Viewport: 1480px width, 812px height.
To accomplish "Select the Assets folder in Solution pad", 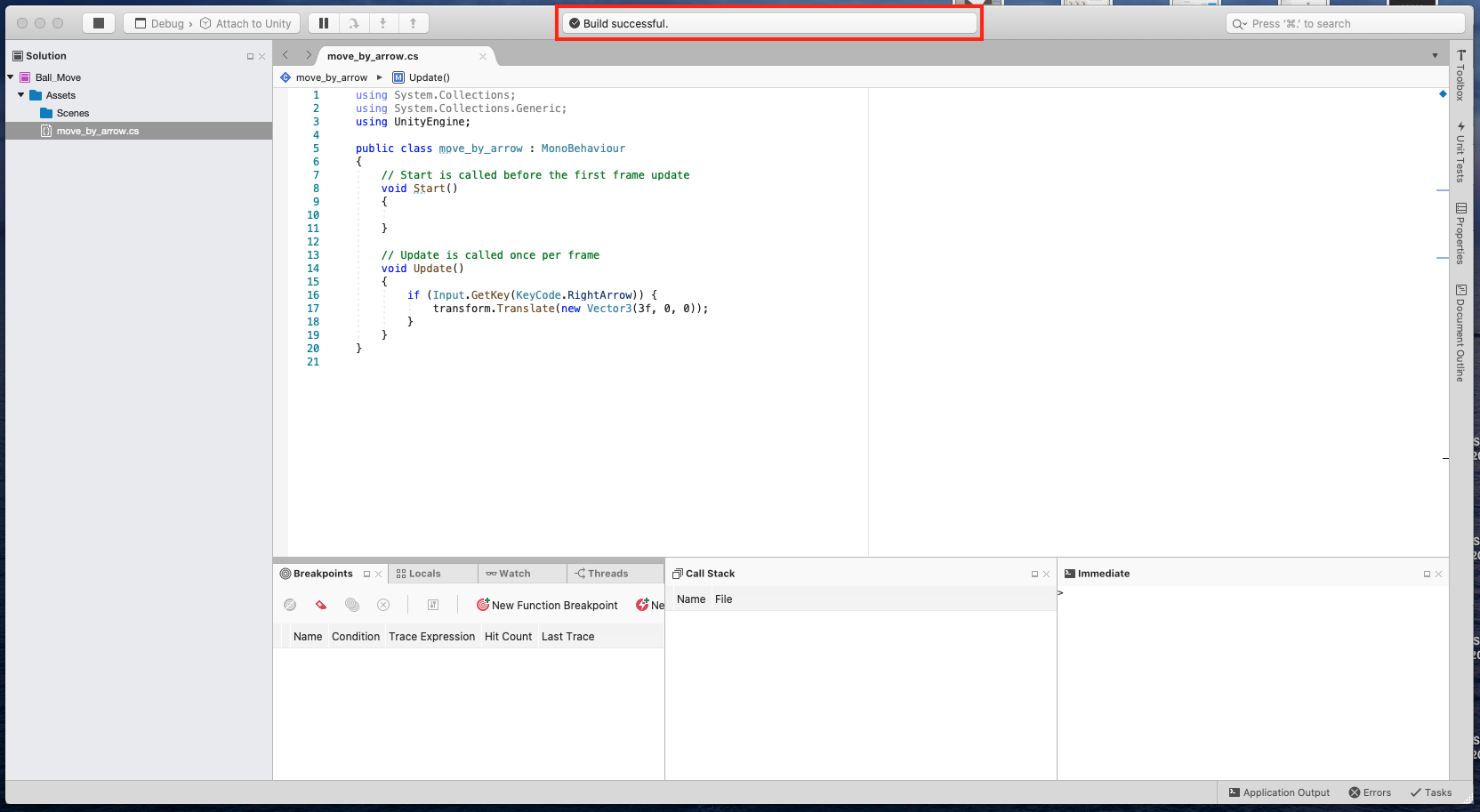I will 60,95.
